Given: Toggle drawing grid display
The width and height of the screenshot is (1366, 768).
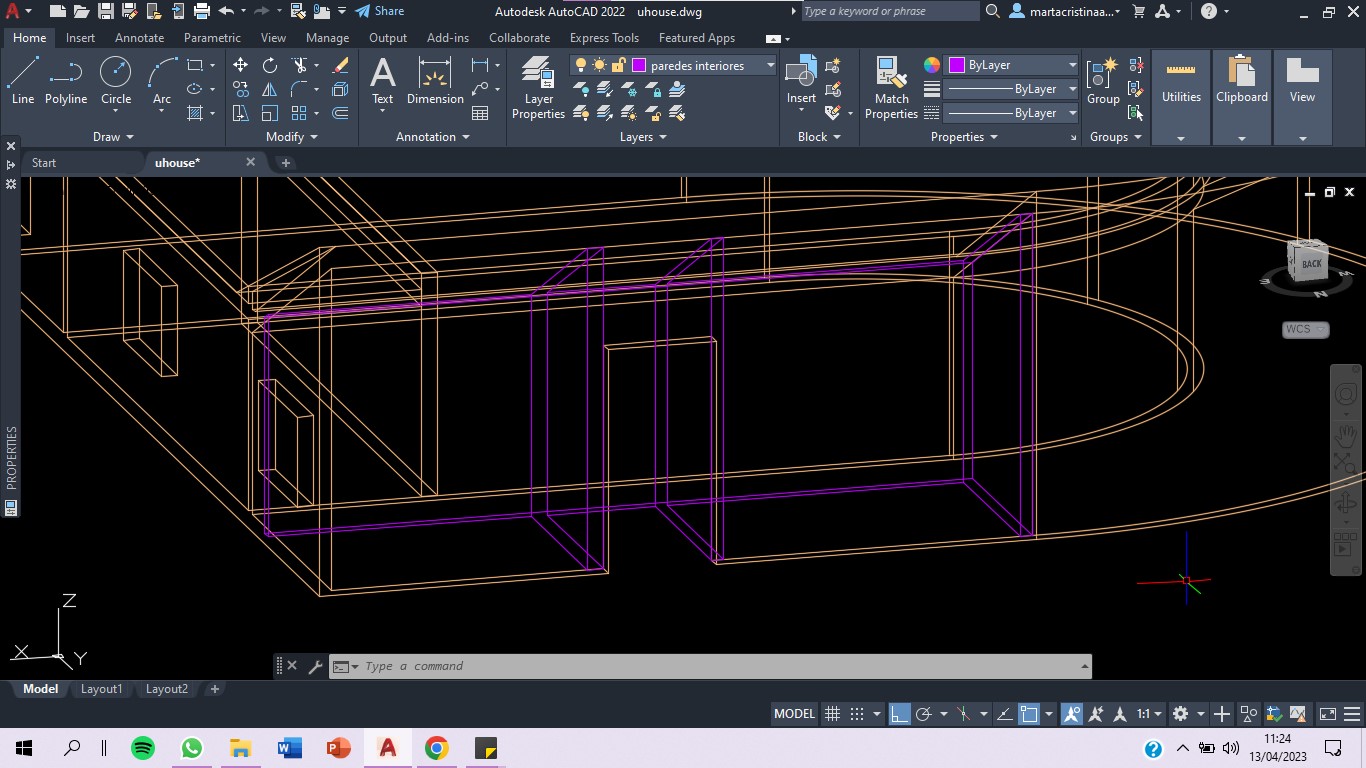Looking at the screenshot, I should pos(832,714).
